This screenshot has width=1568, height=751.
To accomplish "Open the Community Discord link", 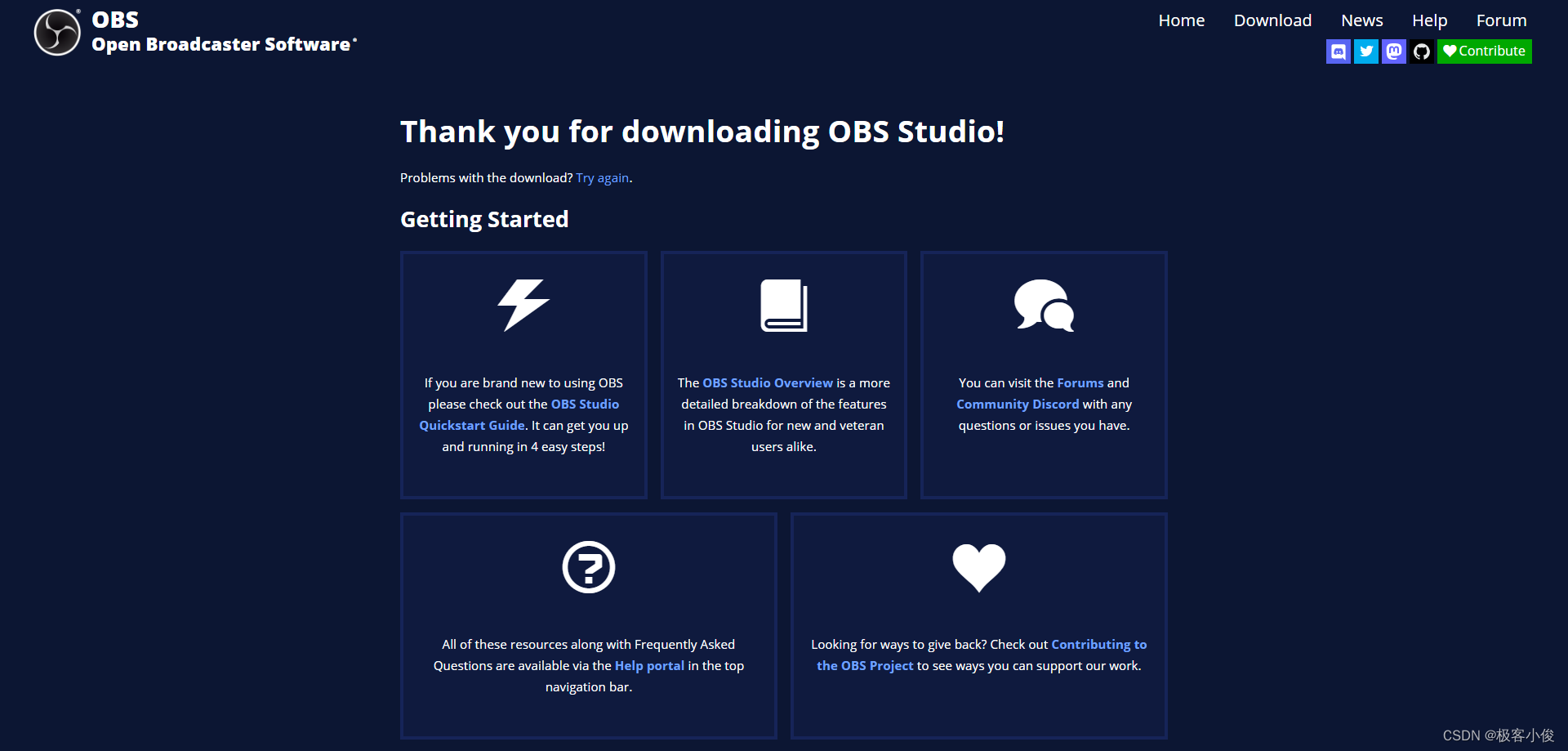I will point(1018,404).
